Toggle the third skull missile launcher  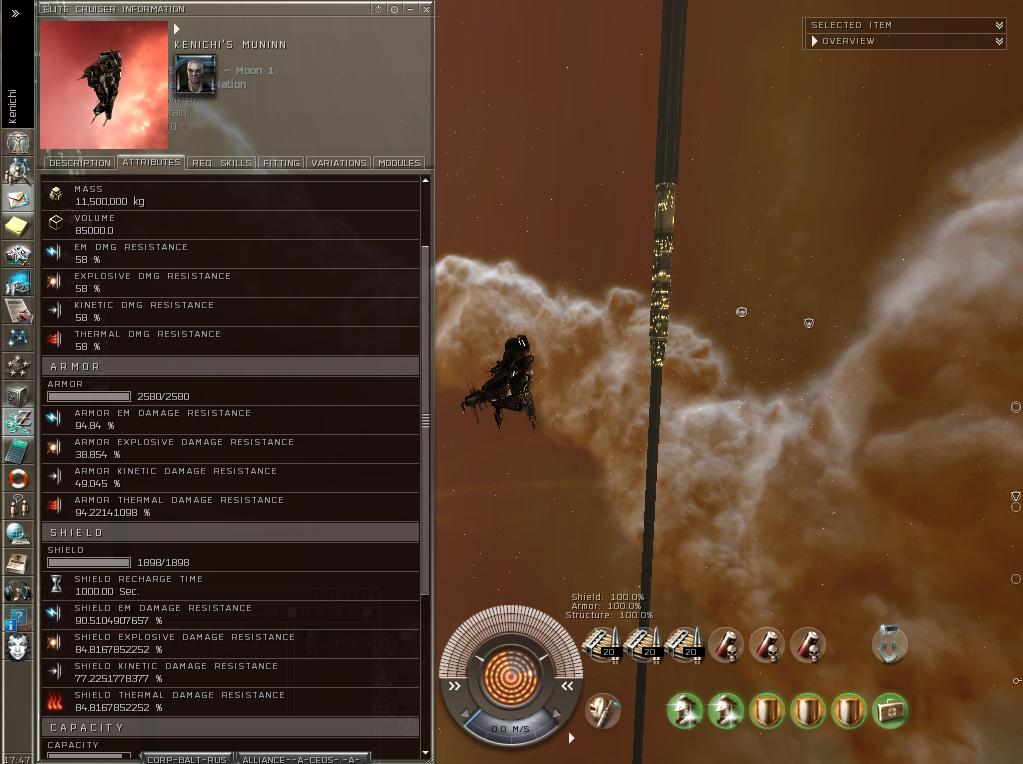pos(808,644)
